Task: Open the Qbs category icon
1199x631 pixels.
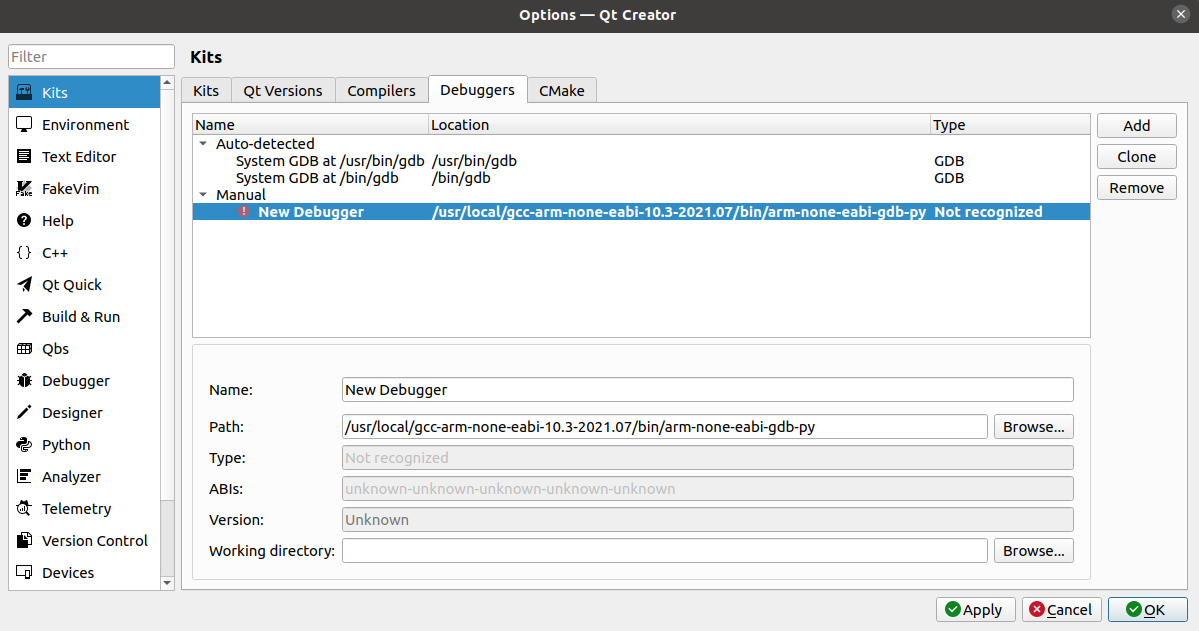Action: click(x=24, y=349)
